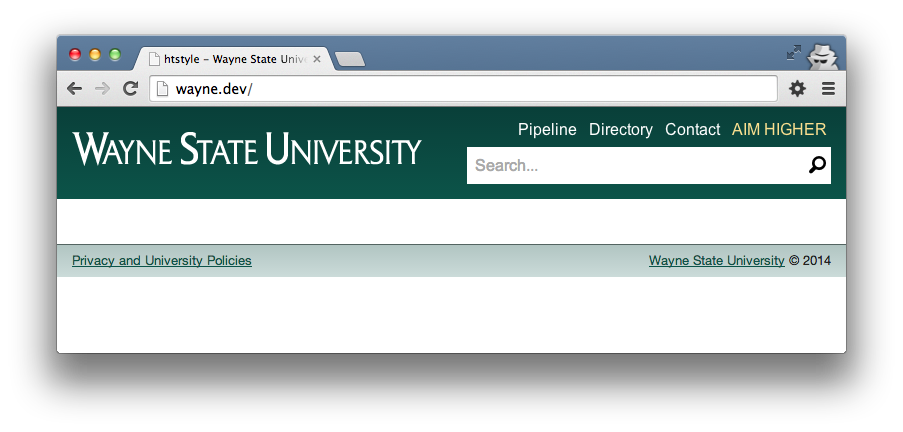Click the magnifying glass search icon

point(817,165)
